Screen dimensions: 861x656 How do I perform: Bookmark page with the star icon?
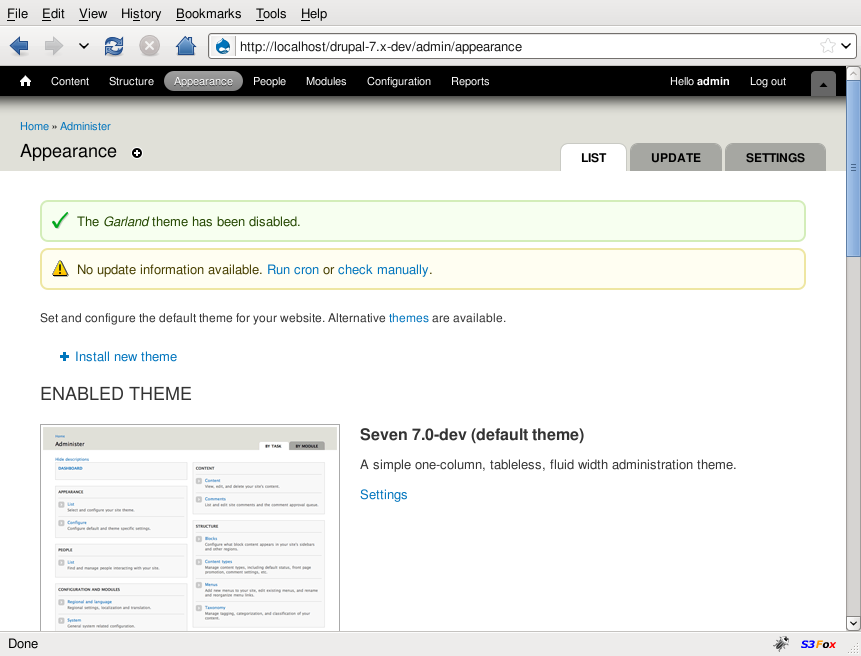point(827,46)
